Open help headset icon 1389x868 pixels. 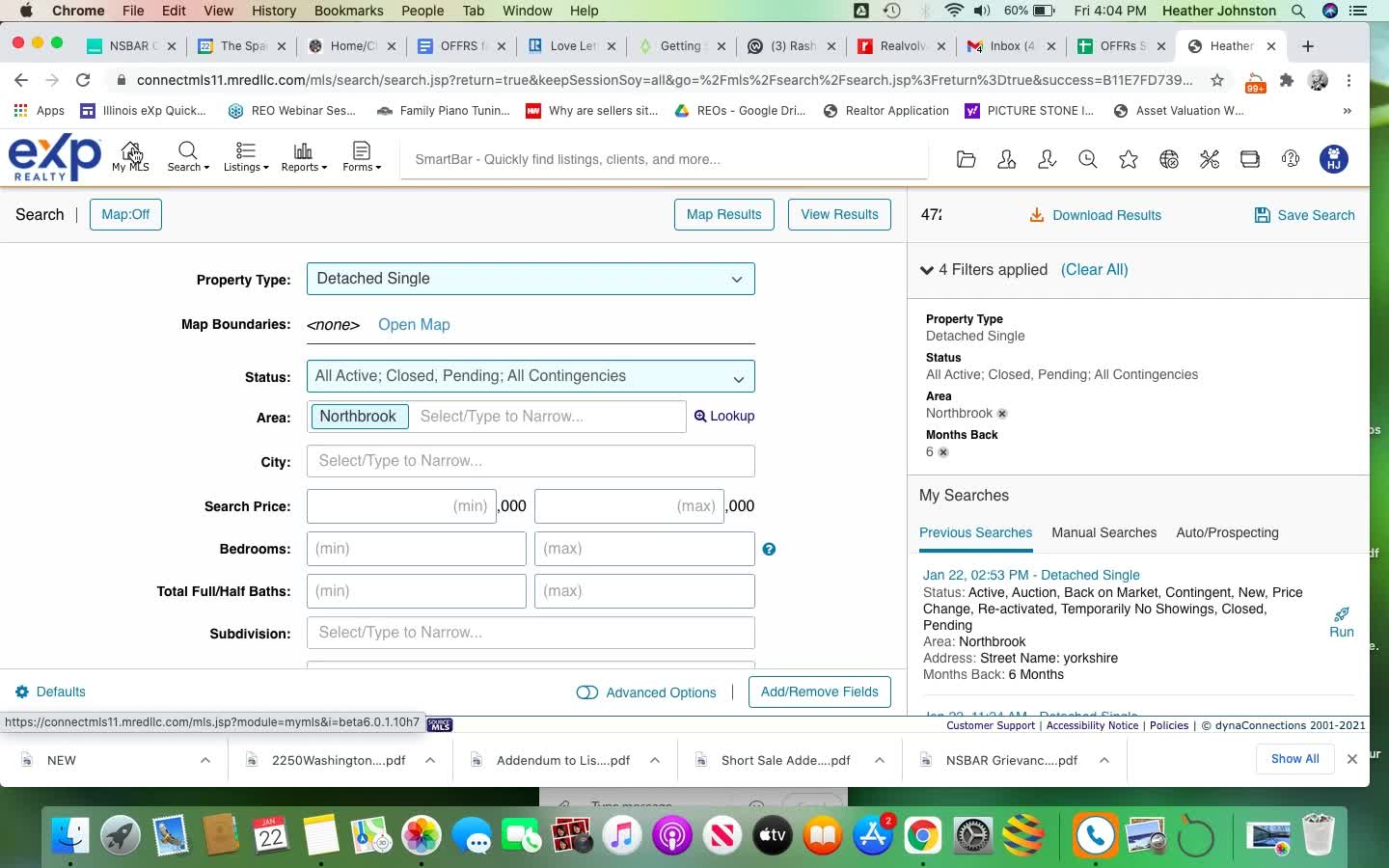pos(1291,159)
